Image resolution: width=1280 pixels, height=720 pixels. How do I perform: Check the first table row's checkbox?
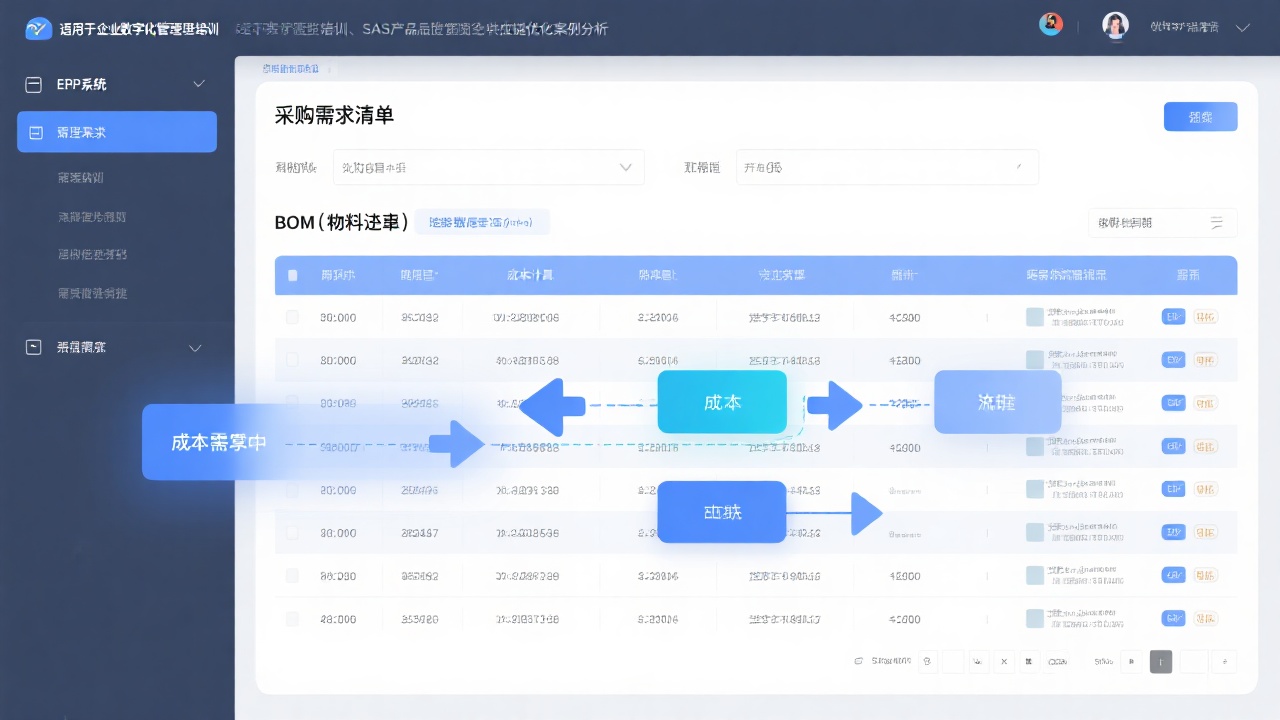pyautogui.click(x=292, y=317)
